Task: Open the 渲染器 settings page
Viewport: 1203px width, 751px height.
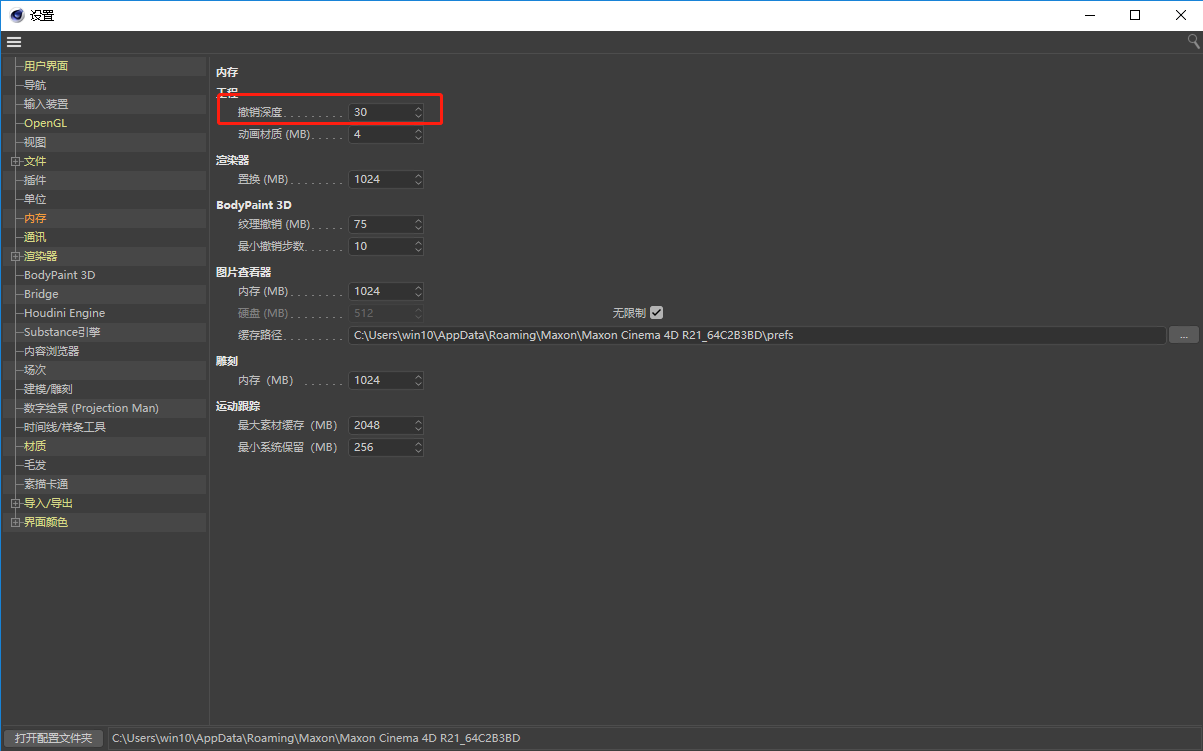Action: 41,256
